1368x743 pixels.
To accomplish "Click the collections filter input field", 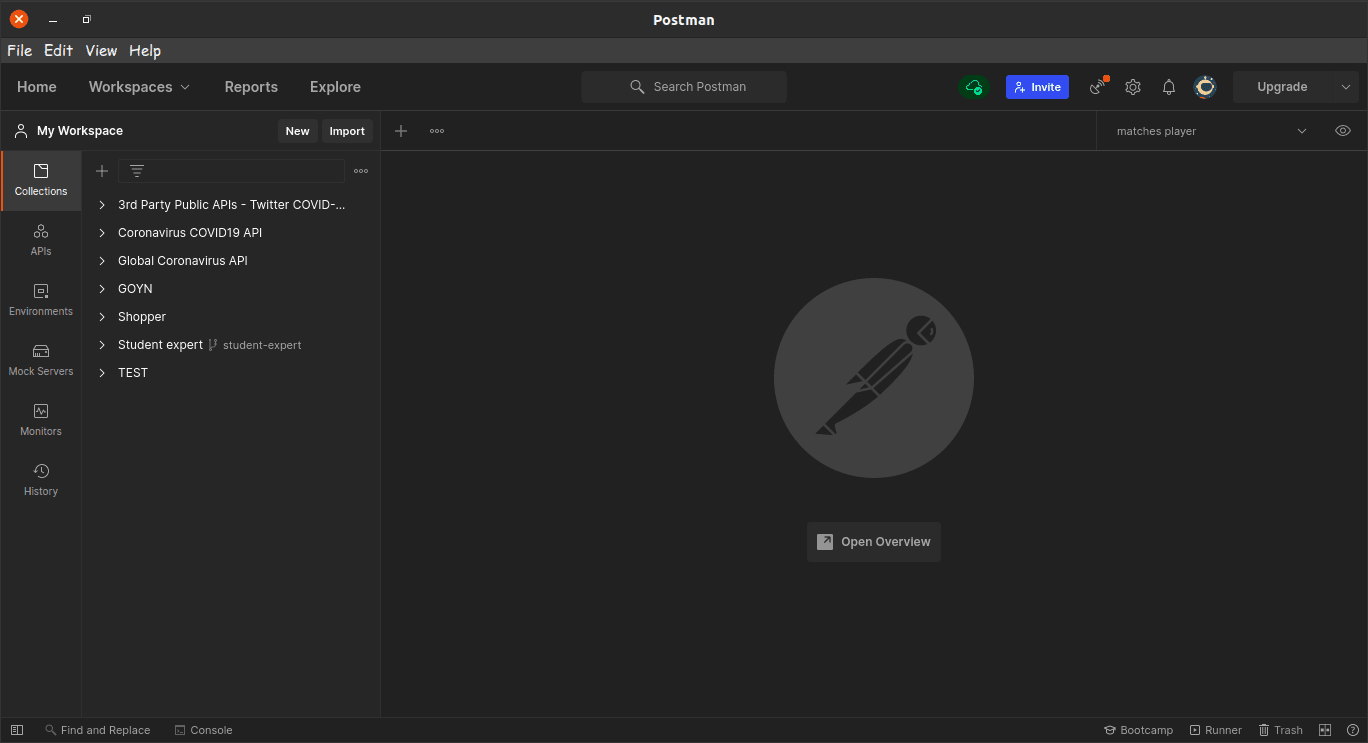I will (x=232, y=171).
